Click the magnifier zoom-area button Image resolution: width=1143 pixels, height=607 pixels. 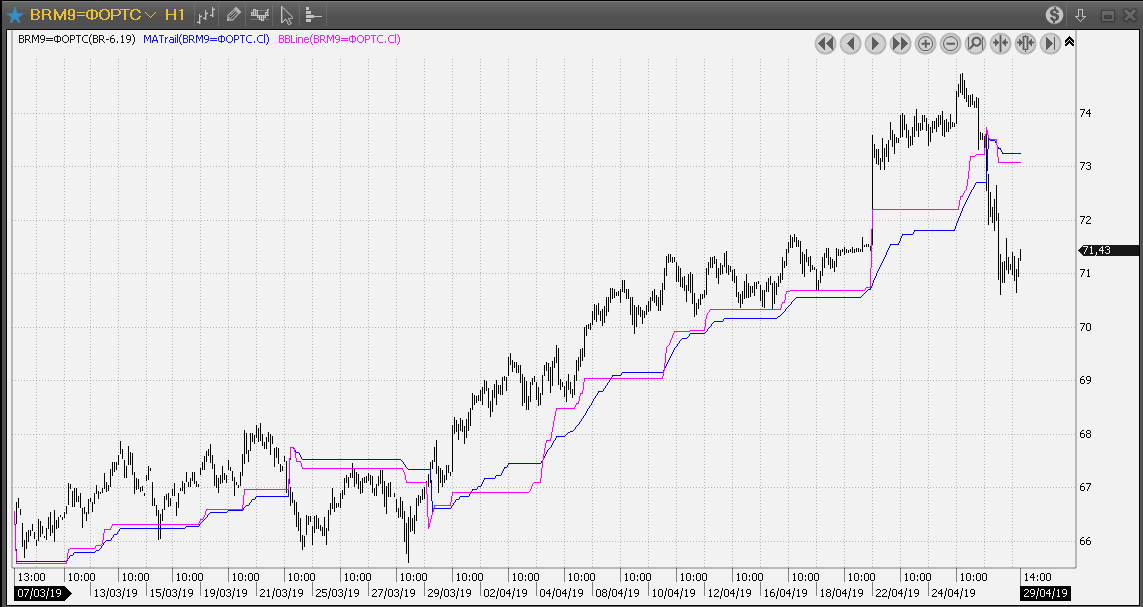click(x=975, y=43)
